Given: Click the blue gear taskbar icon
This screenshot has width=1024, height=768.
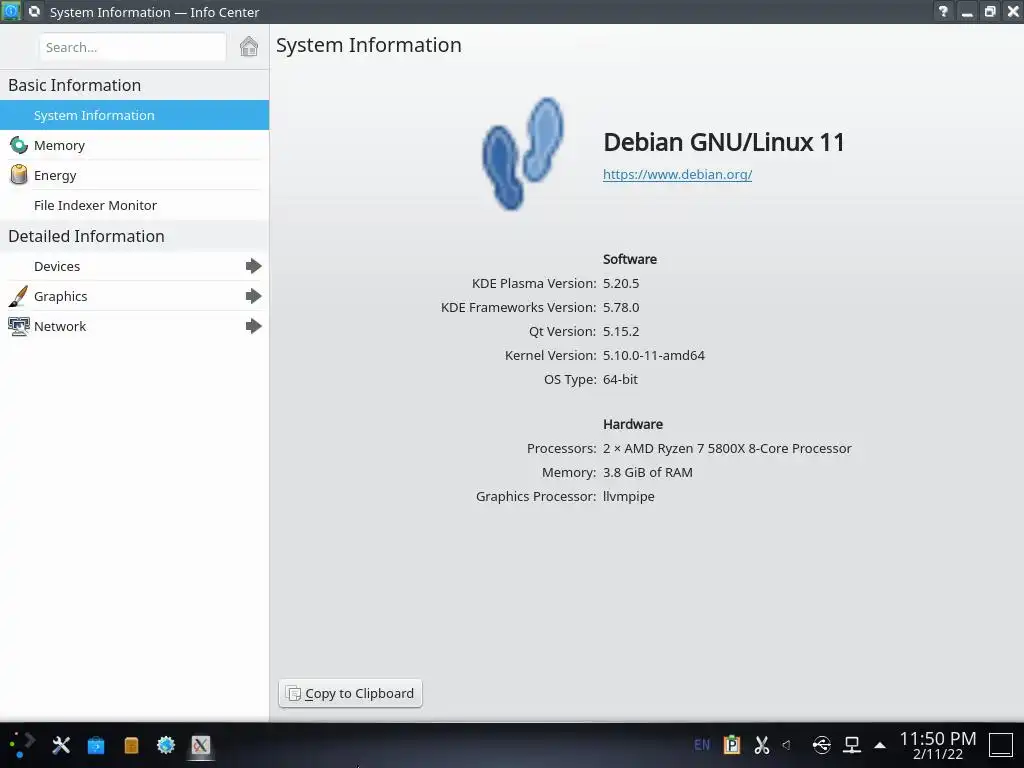Looking at the screenshot, I should point(166,745).
